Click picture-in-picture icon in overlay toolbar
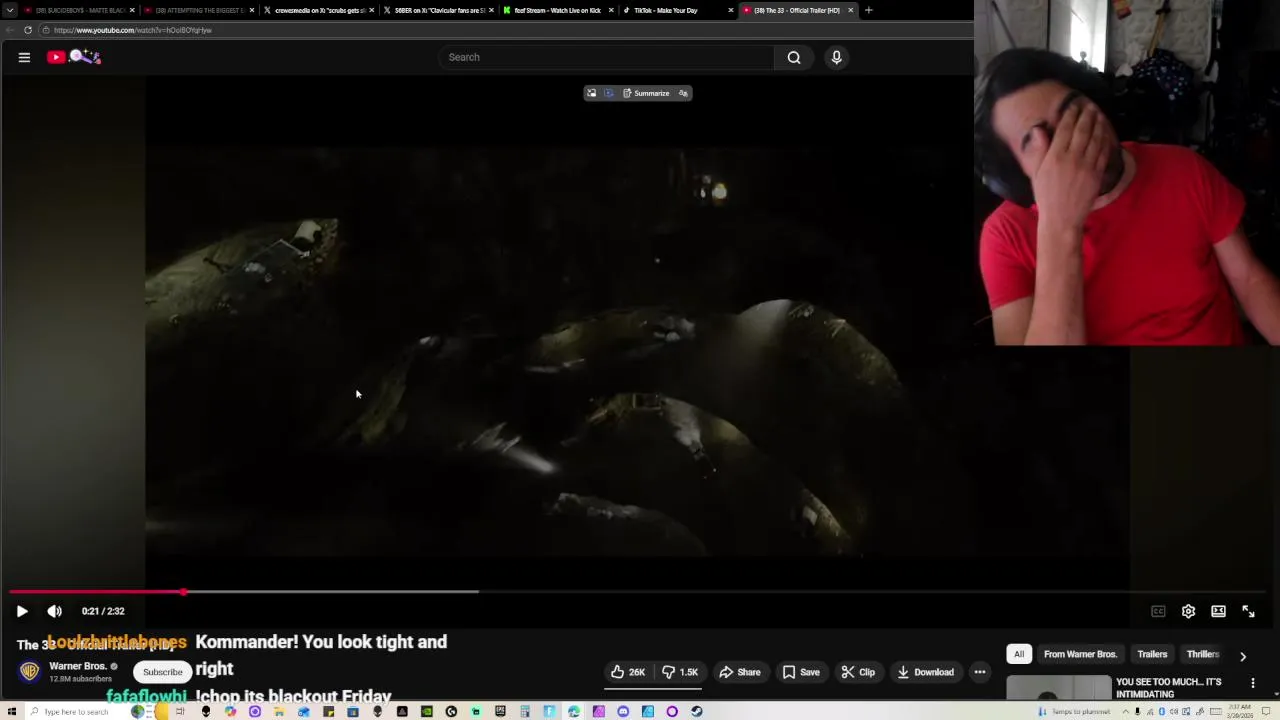The height and width of the screenshot is (720, 1280). [591, 93]
